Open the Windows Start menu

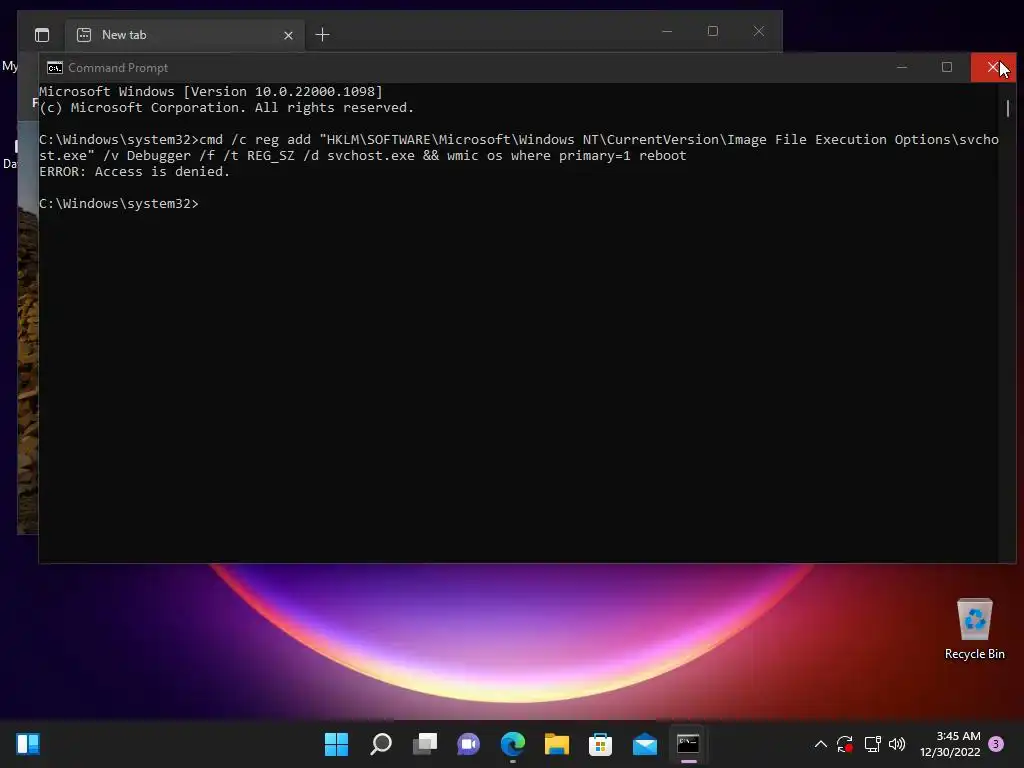point(336,744)
